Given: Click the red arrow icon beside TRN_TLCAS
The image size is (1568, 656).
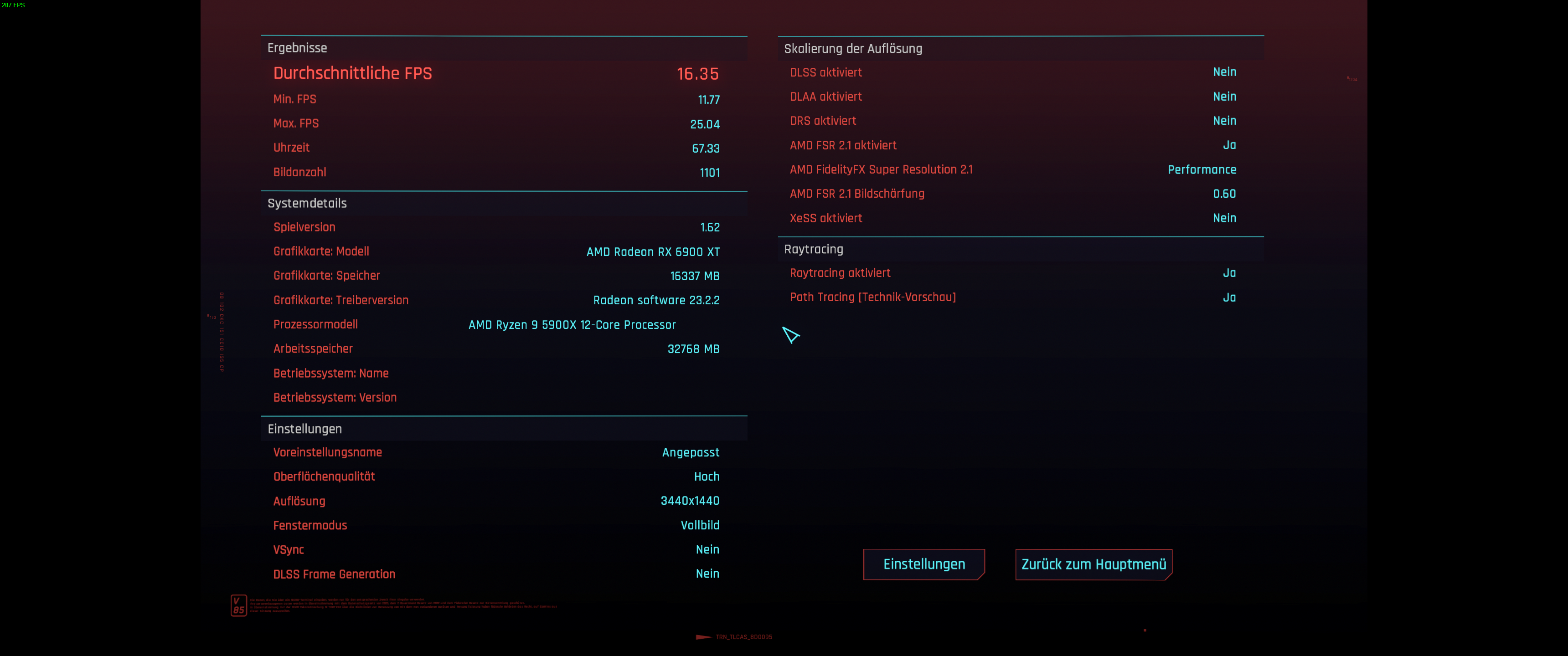Looking at the screenshot, I should point(703,637).
